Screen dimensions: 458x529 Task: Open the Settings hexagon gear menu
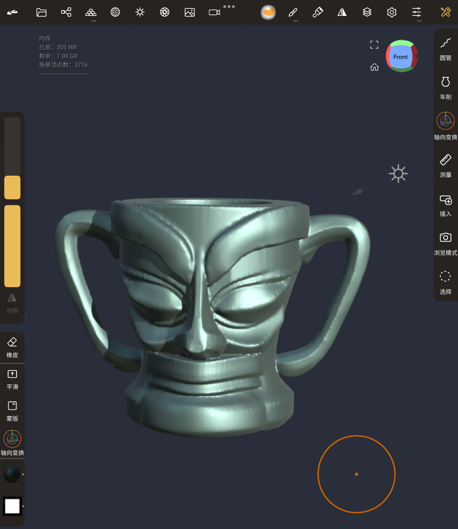click(x=392, y=12)
